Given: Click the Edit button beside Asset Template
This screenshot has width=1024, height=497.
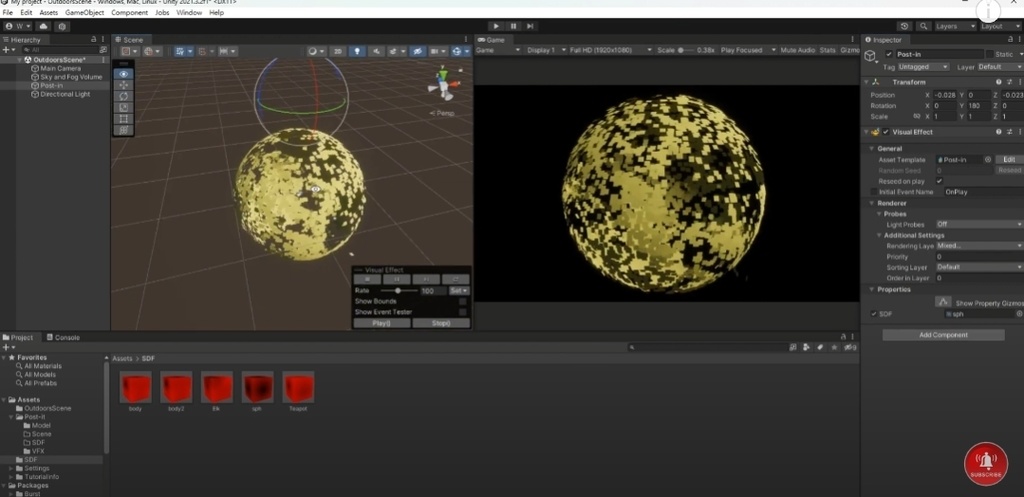Looking at the screenshot, I should (1009, 160).
